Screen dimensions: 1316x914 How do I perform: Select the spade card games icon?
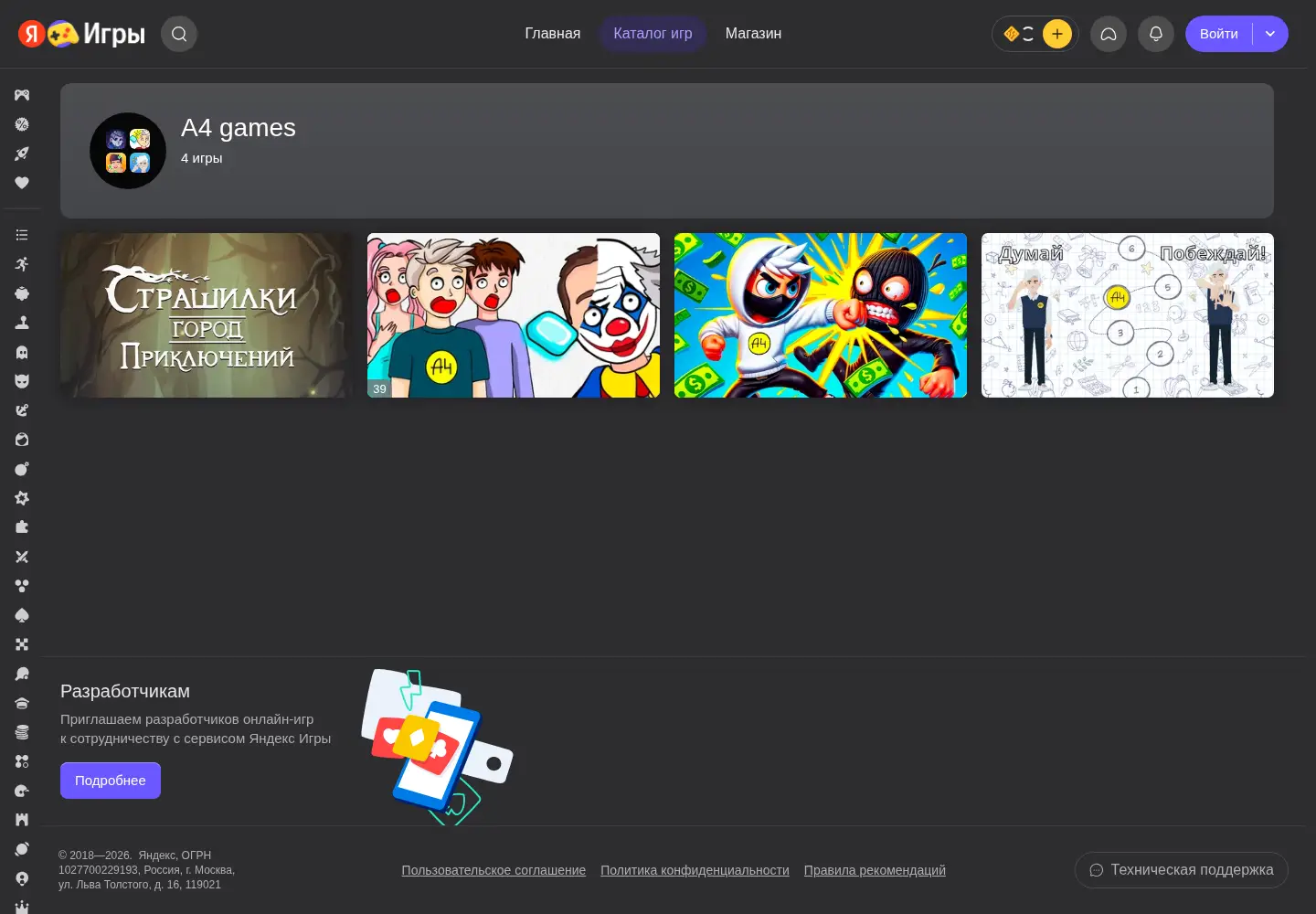[x=22, y=615]
